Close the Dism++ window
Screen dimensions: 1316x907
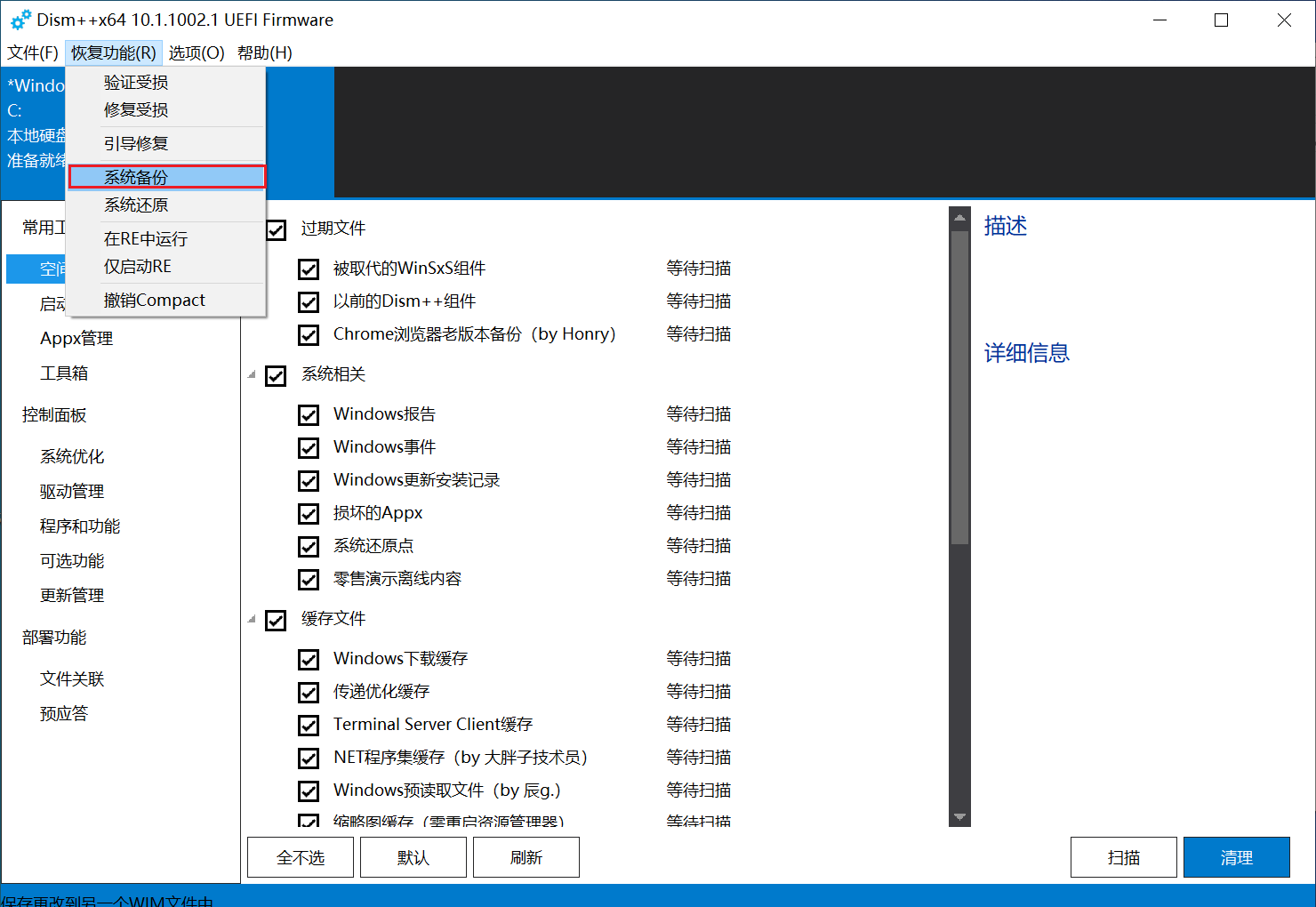(1284, 20)
